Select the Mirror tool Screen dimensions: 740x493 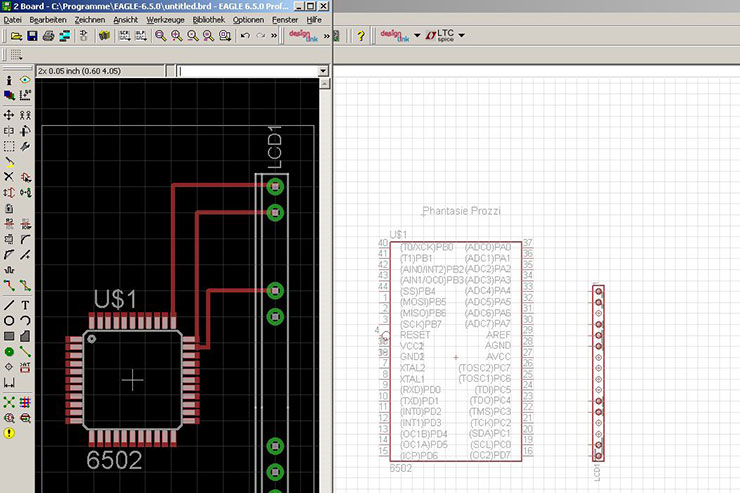9,131
